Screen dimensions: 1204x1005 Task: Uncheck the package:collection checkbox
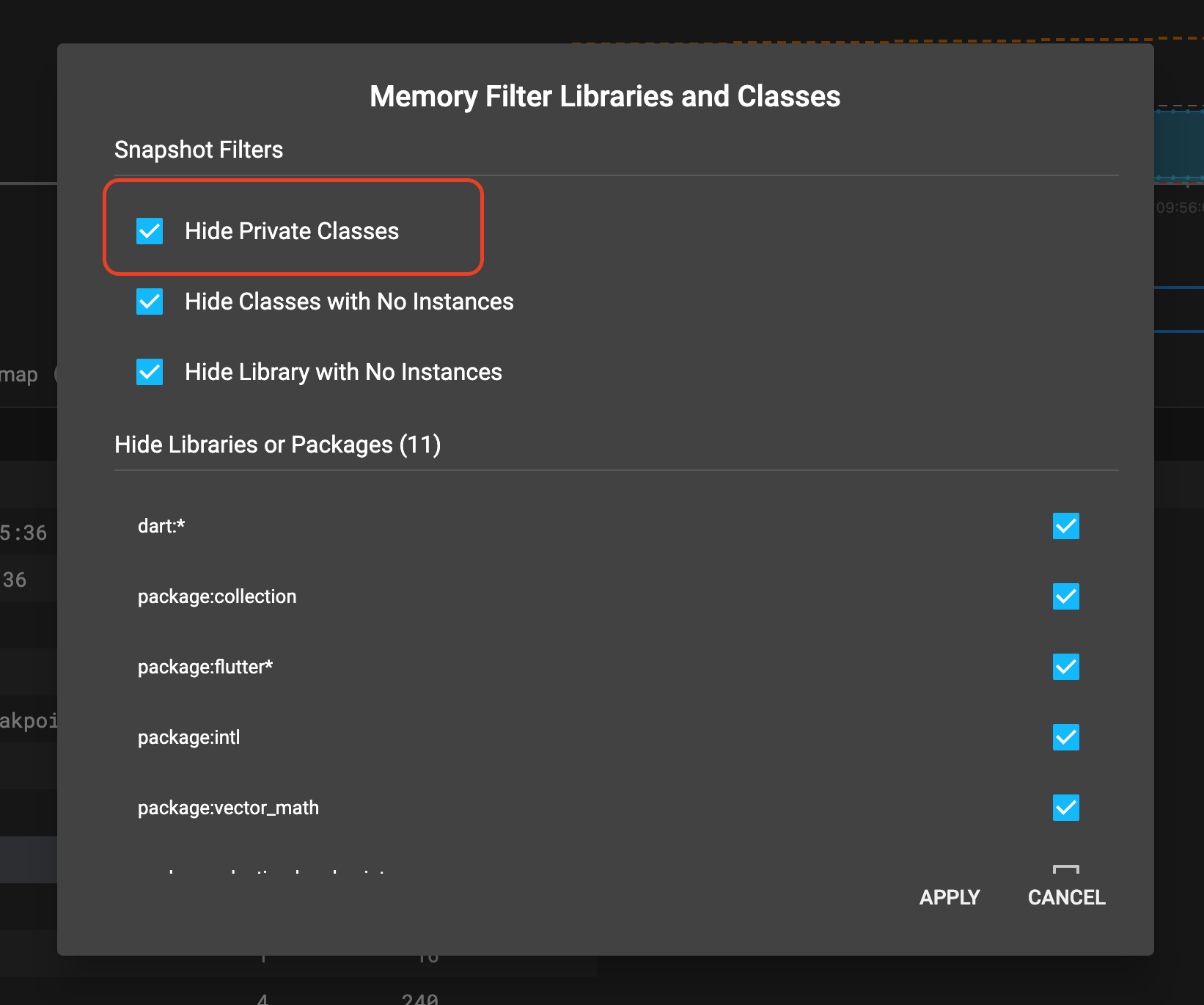coord(1065,596)
